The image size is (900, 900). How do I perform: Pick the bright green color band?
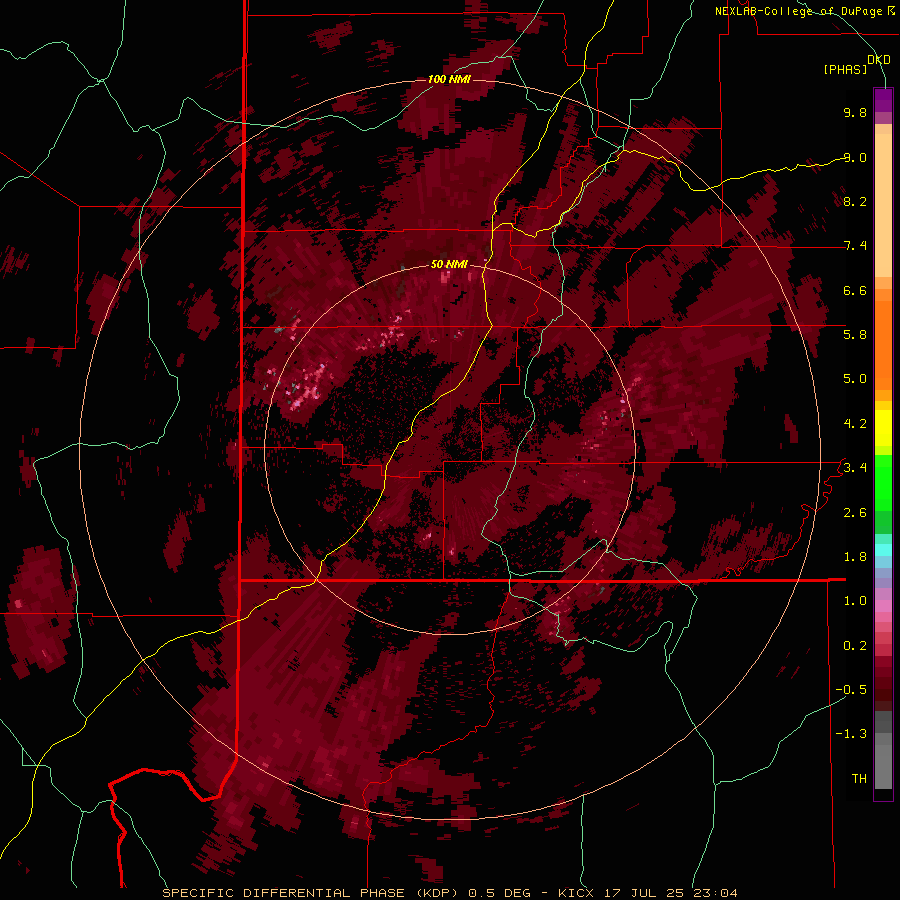tap(883, 483)
